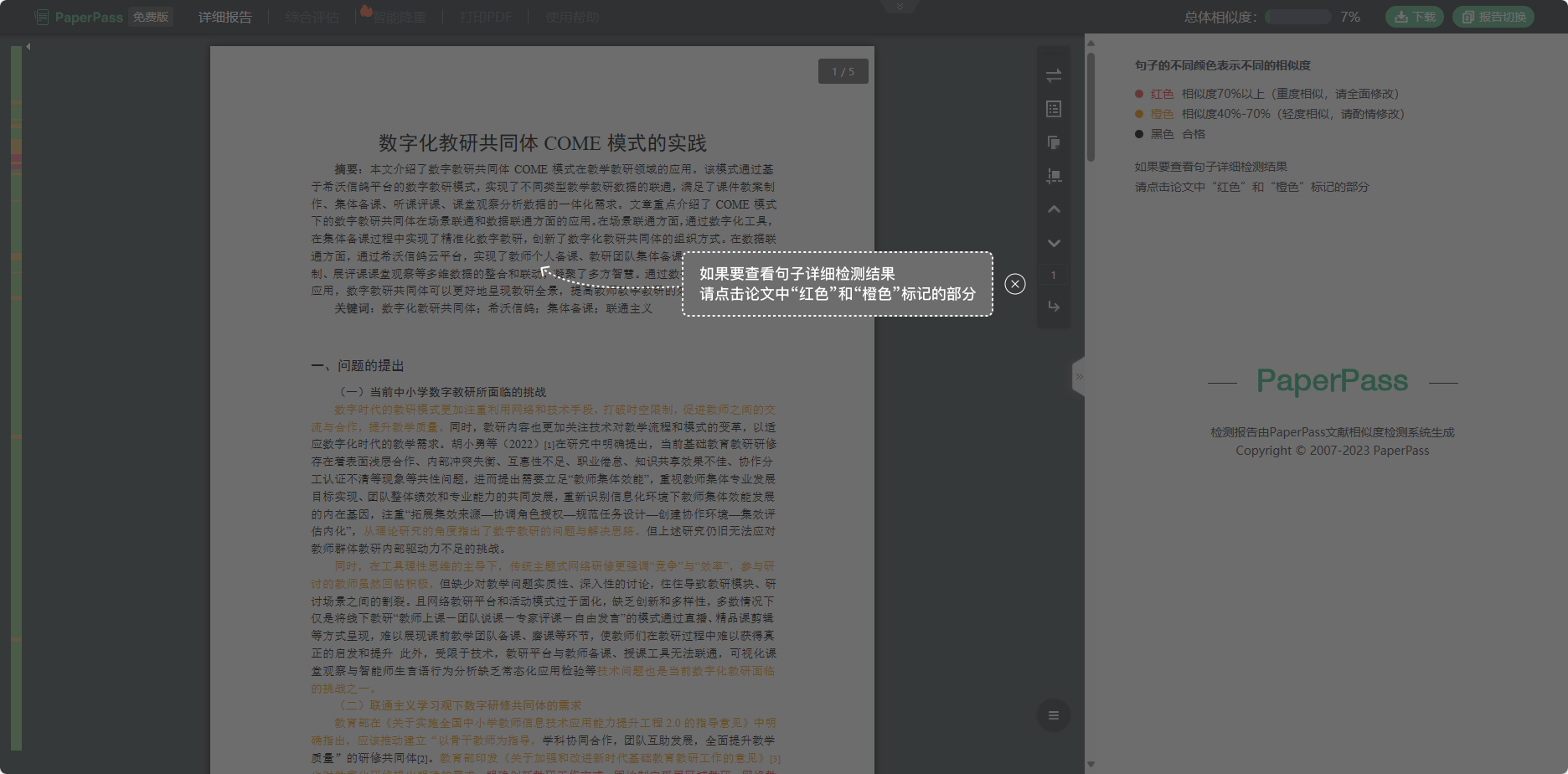Click the document title 数字化教研共同体 COME 模式的实践
This screenshot has height=774, width=1568.
pyautogui.click(x=543, y=143)
